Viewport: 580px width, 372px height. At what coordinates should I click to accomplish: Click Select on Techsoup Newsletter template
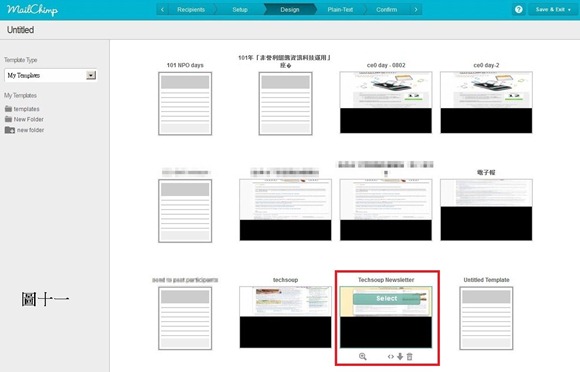387,298
